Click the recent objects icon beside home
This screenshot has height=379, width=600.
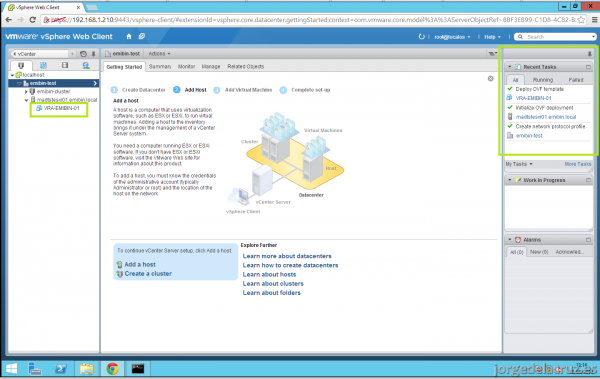[142, 36]
